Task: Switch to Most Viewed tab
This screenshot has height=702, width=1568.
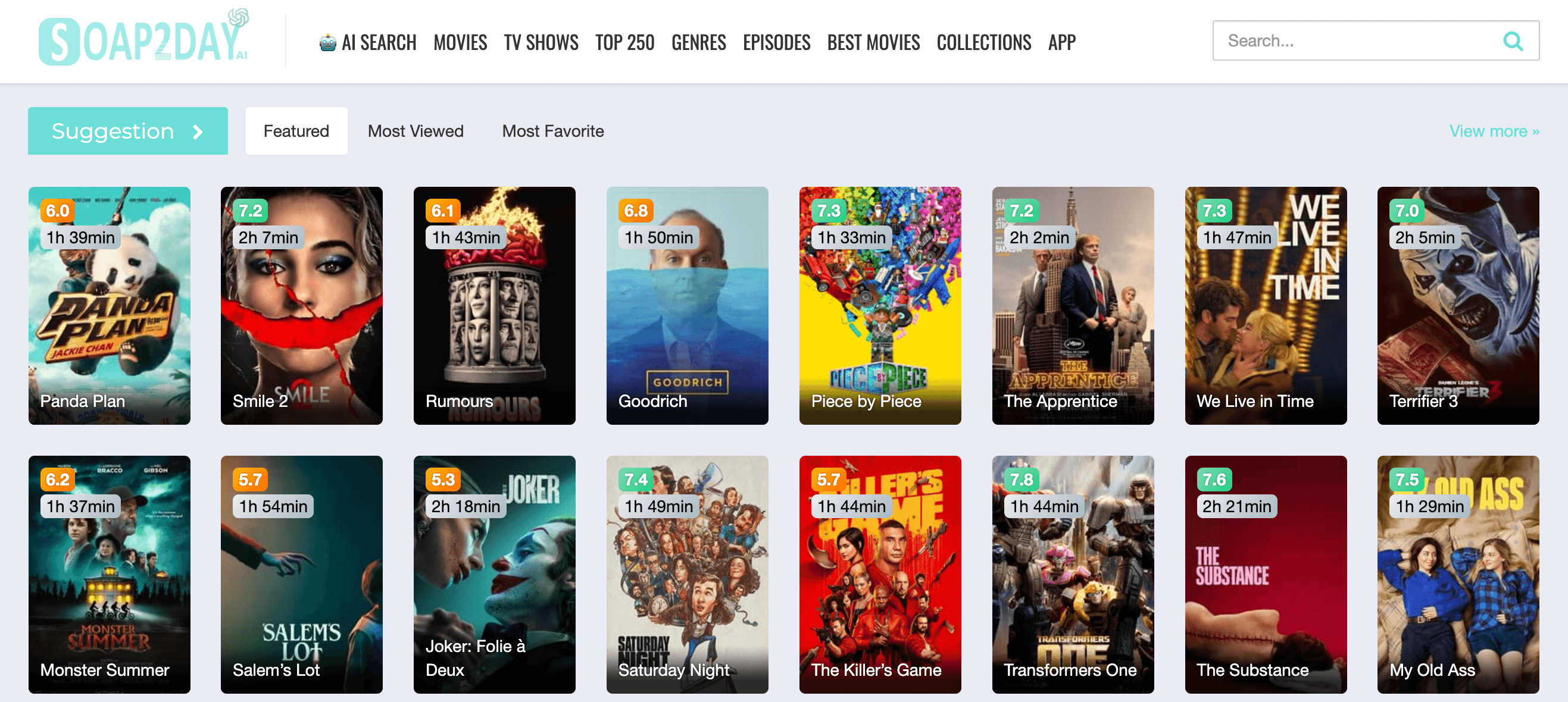Action: (415, 131)
